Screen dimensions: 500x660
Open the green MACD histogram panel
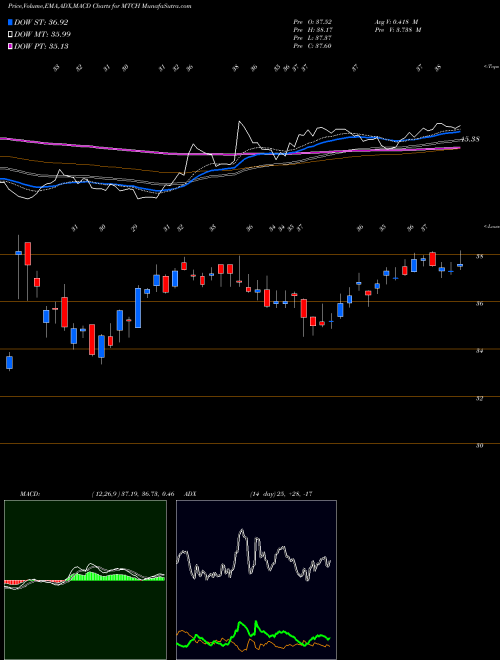click(85, 580)
